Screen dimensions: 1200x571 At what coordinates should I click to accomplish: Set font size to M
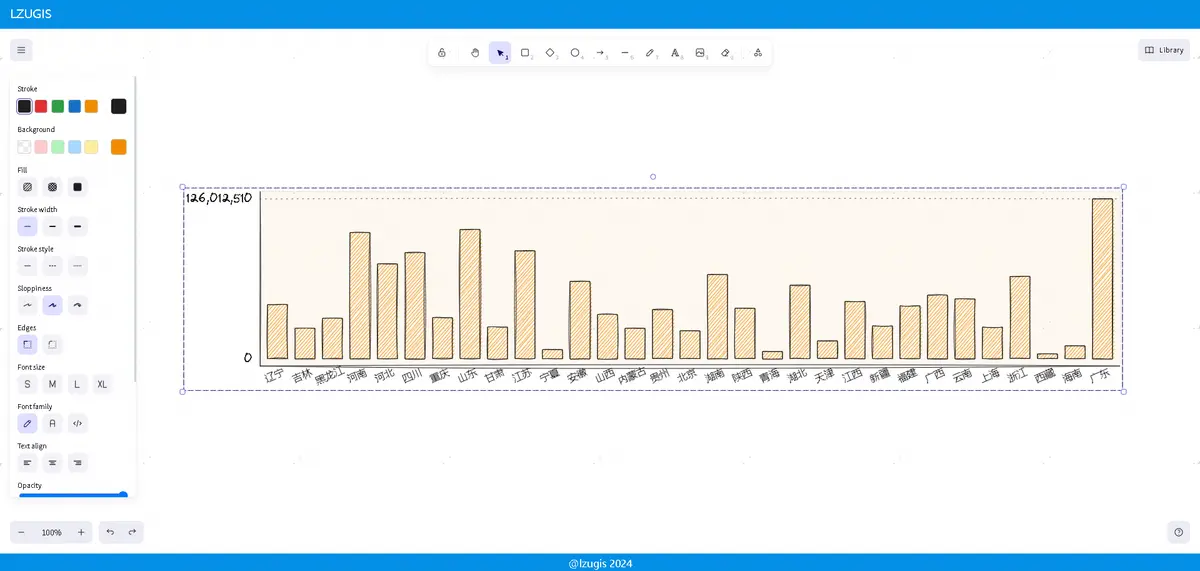(52, 384)
